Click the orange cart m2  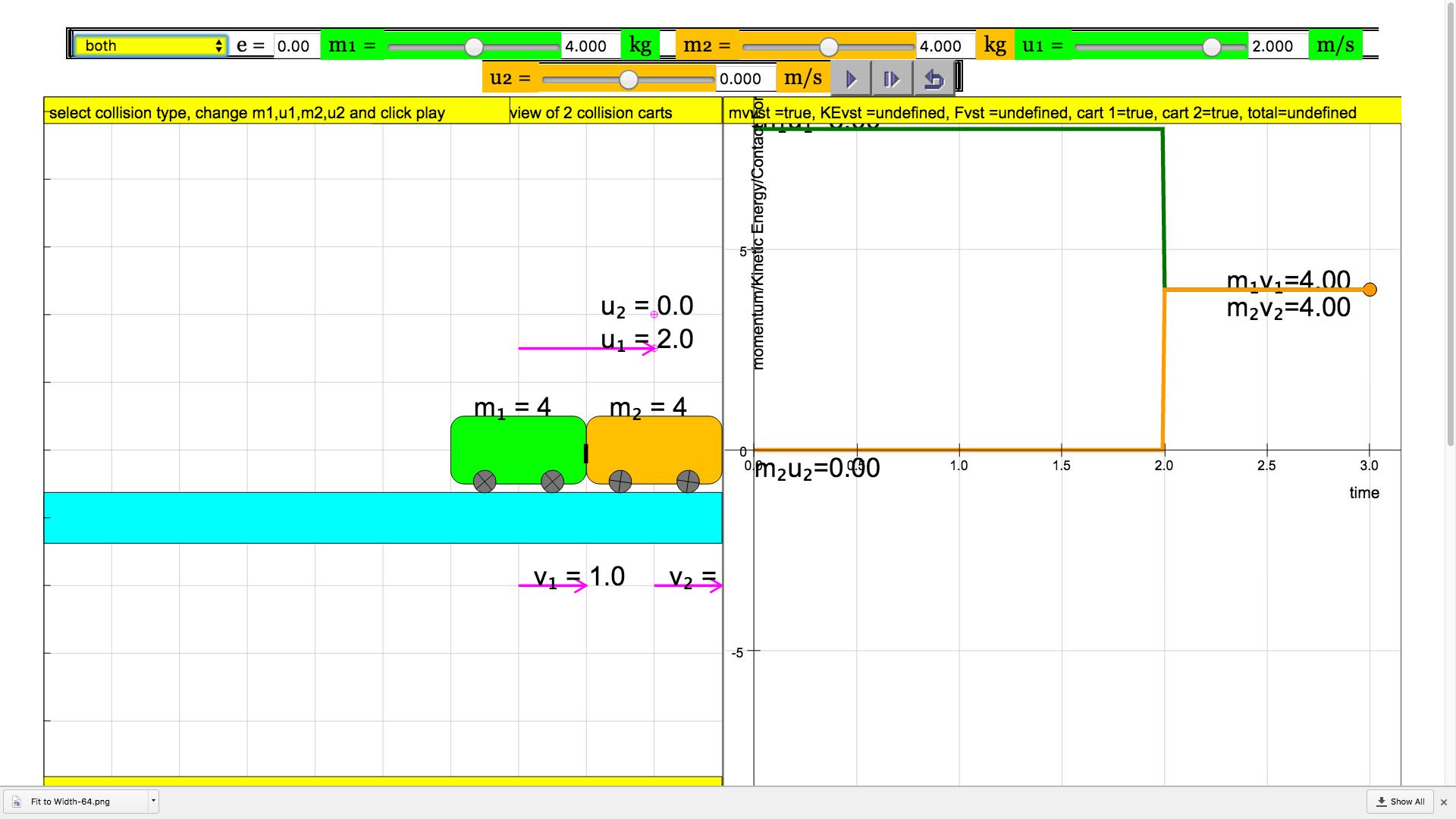654,449
